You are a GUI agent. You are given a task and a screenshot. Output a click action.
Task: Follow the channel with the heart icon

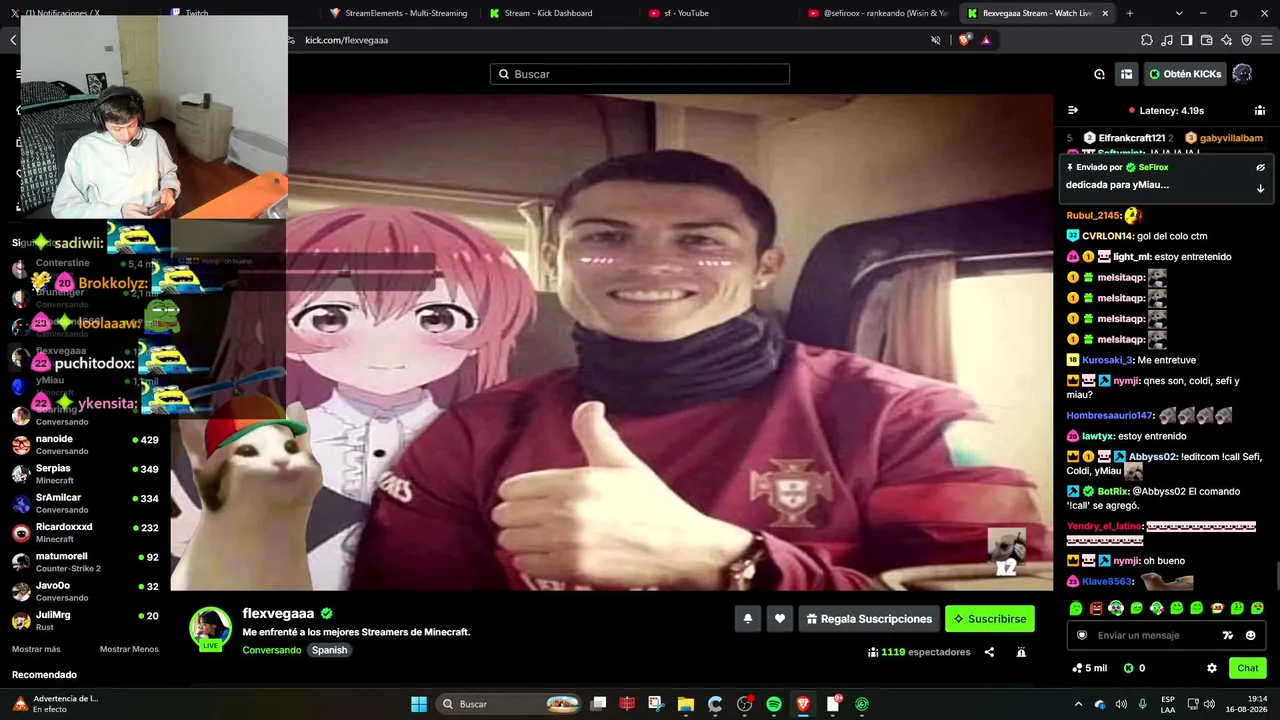point(780,619)
